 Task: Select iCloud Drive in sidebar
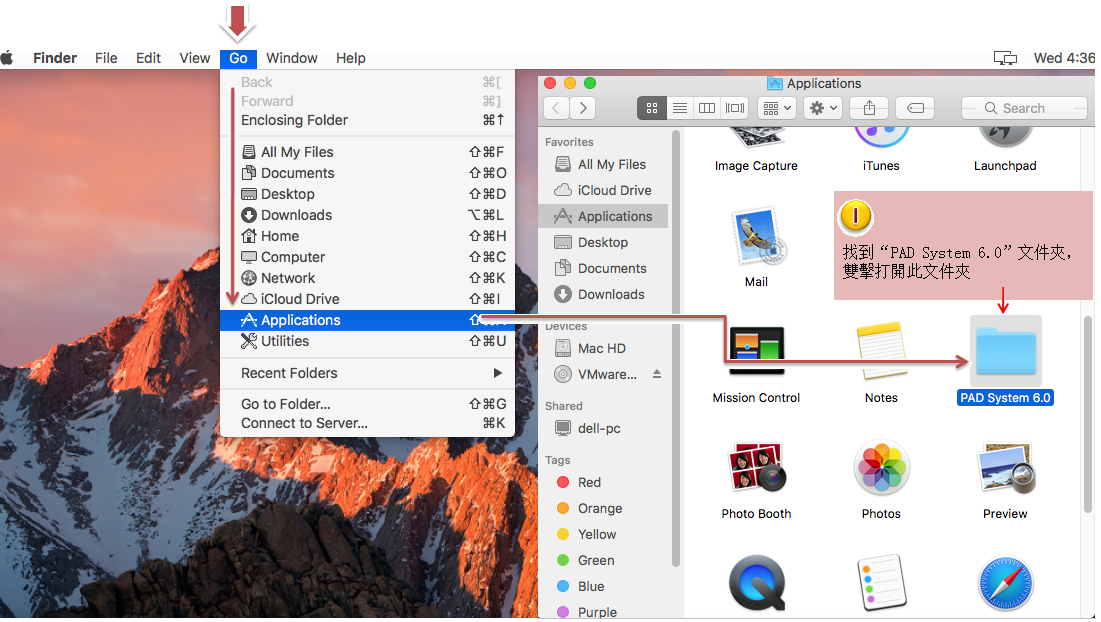(x=604, y=190)
